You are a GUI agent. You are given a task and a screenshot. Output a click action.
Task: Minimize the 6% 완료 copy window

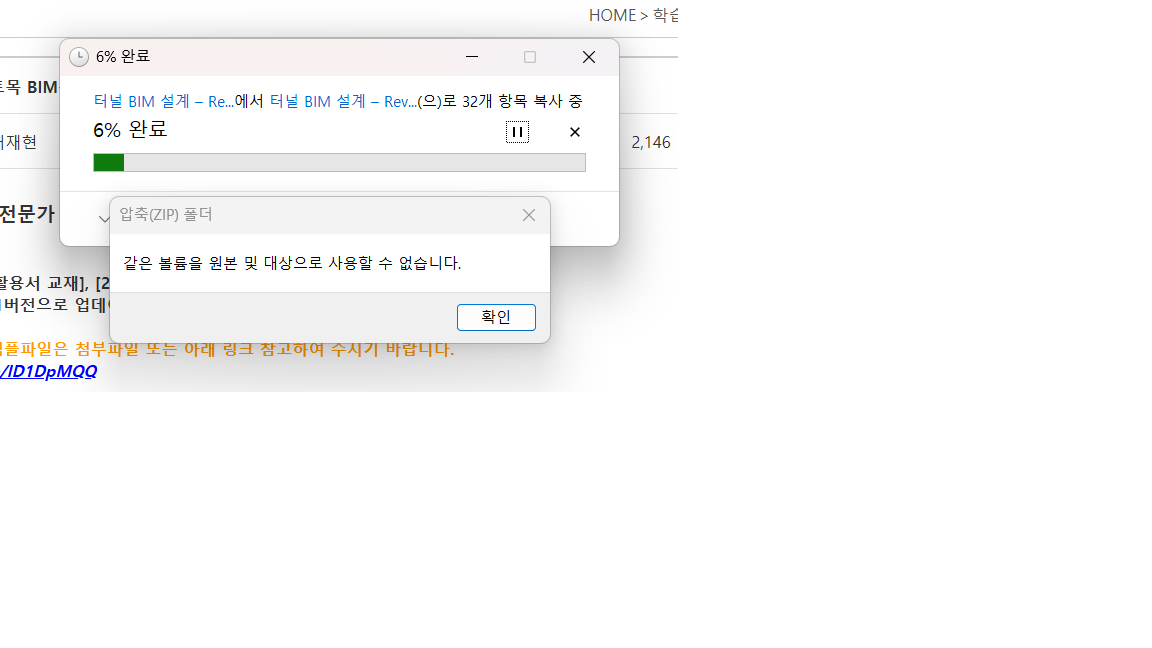pyautogui.click(x=472, y=57)
